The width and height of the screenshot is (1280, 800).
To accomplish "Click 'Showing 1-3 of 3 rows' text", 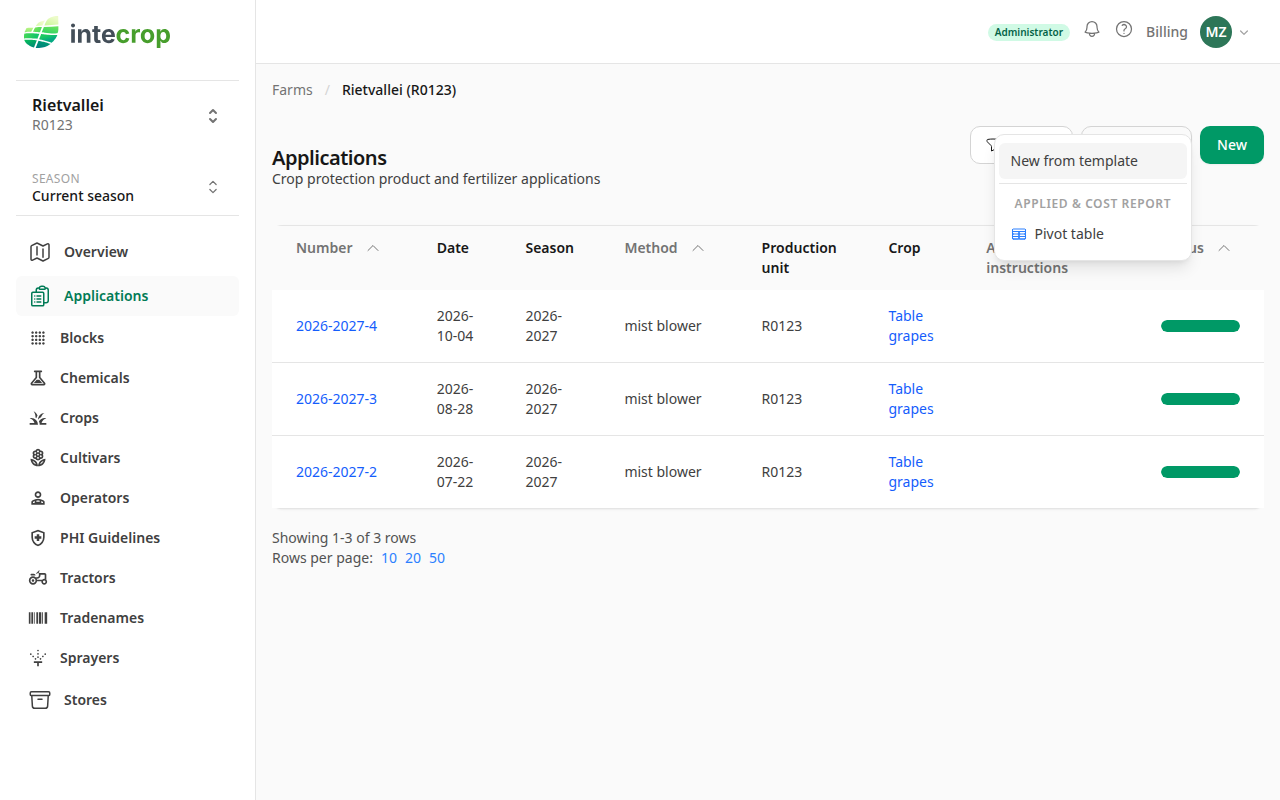I will click(344, 538).
